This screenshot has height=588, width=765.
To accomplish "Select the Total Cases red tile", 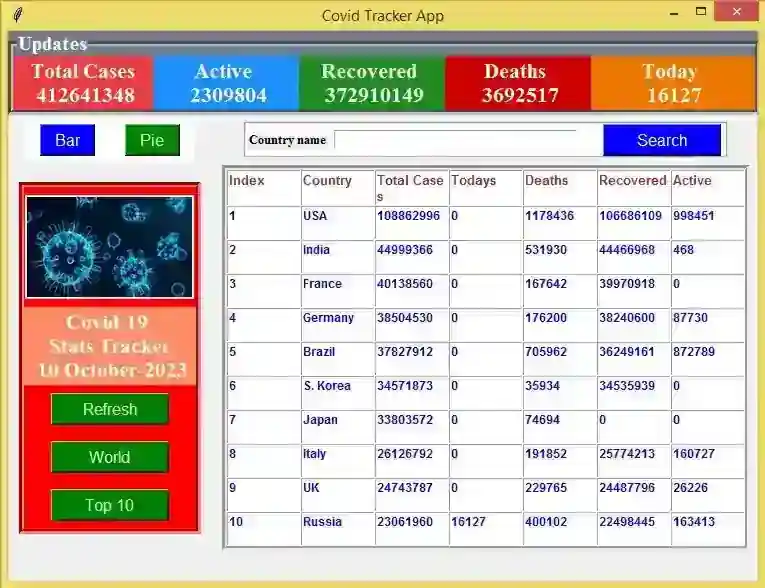I will coord(83,83).
